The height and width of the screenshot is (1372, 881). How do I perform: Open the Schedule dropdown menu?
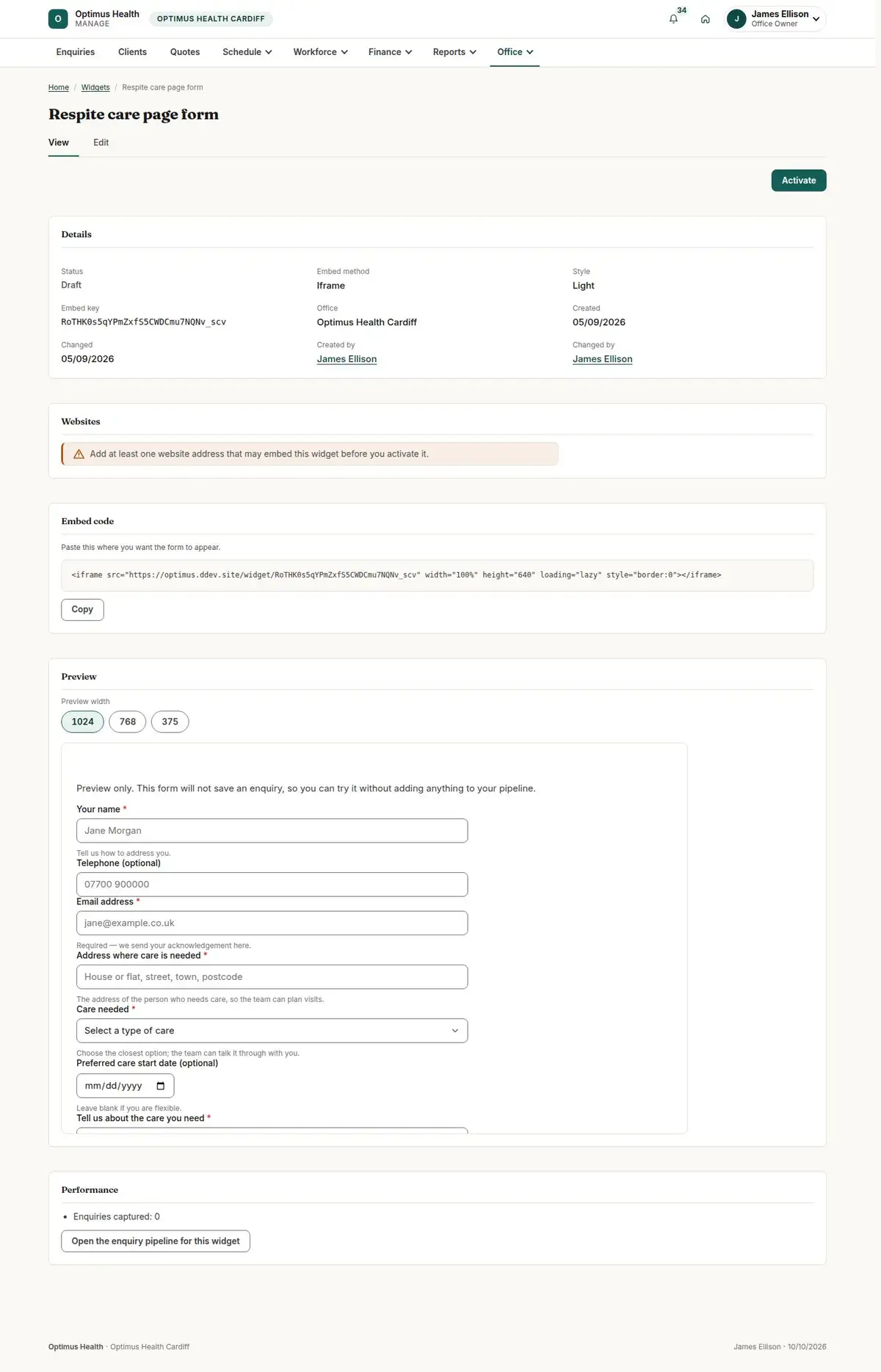pos(247,52)
